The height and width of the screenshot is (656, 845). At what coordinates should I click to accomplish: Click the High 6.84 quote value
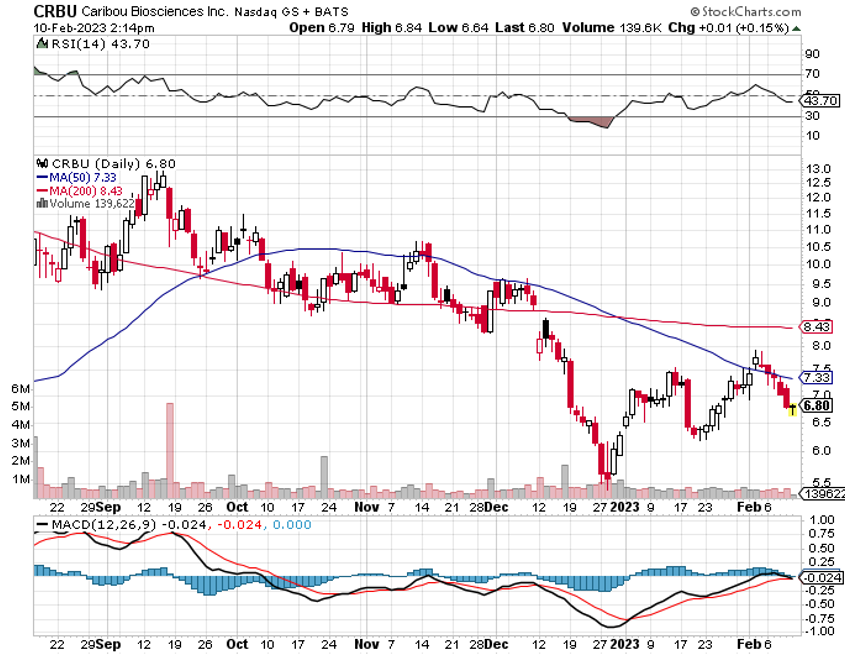pyautogui.click(x=392, y=27)
